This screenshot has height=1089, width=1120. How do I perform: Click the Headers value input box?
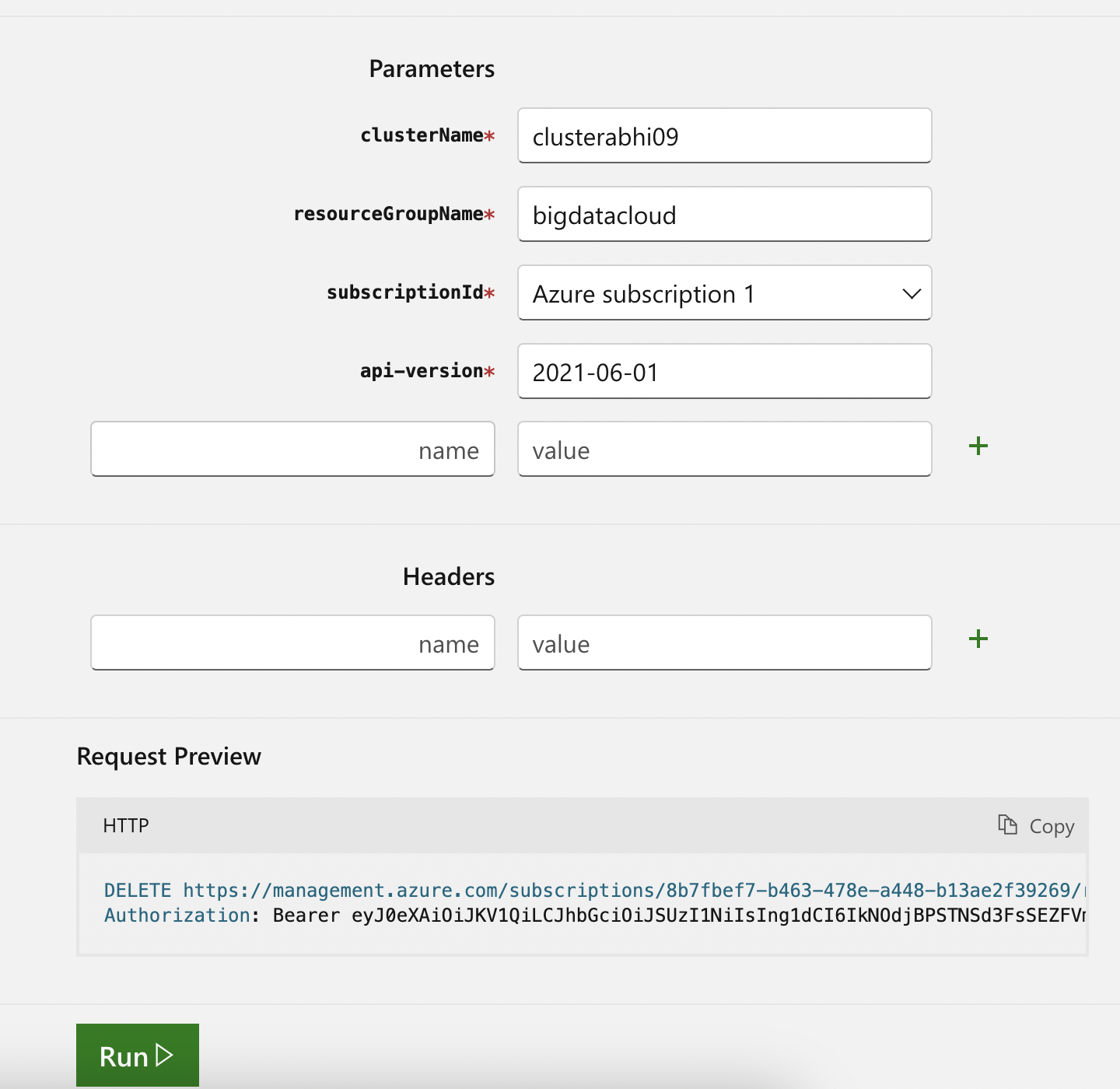(724, 643)
